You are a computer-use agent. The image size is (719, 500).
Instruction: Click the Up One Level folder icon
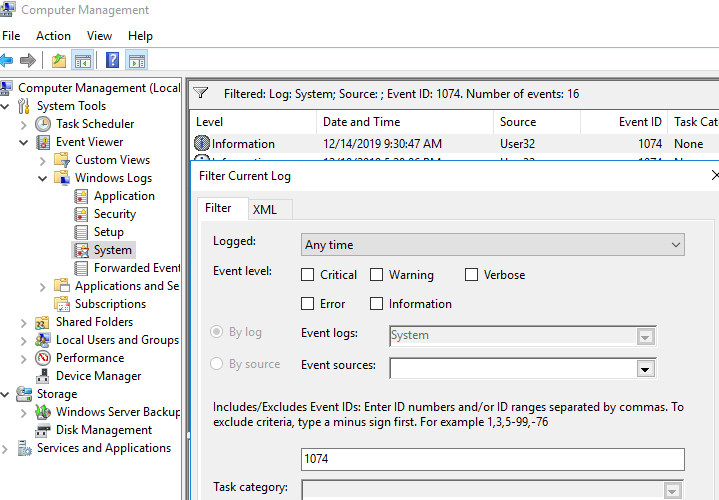coord(59,61)
